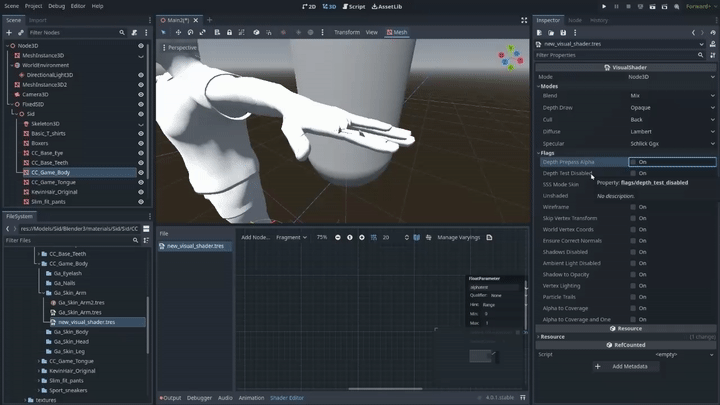Open Manage Varyings menu
This screenshot has width=720, height=405.
459,237
